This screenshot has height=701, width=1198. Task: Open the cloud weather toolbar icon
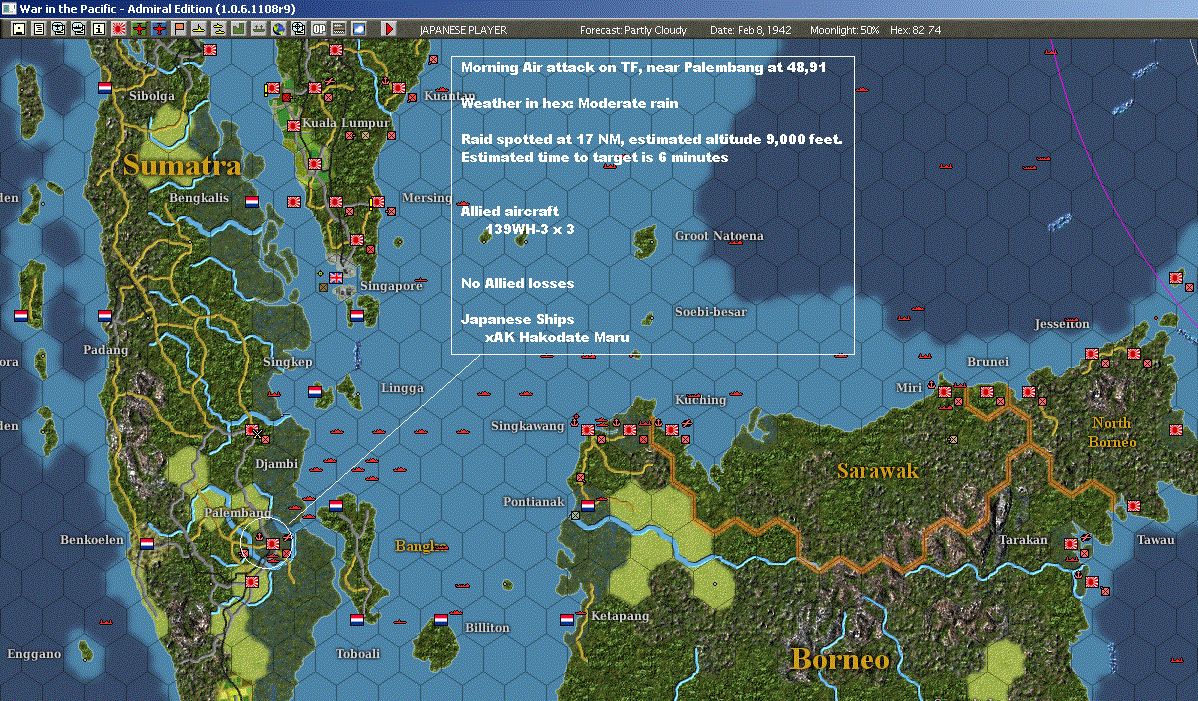pyautogui.click(x=358, y=29)
